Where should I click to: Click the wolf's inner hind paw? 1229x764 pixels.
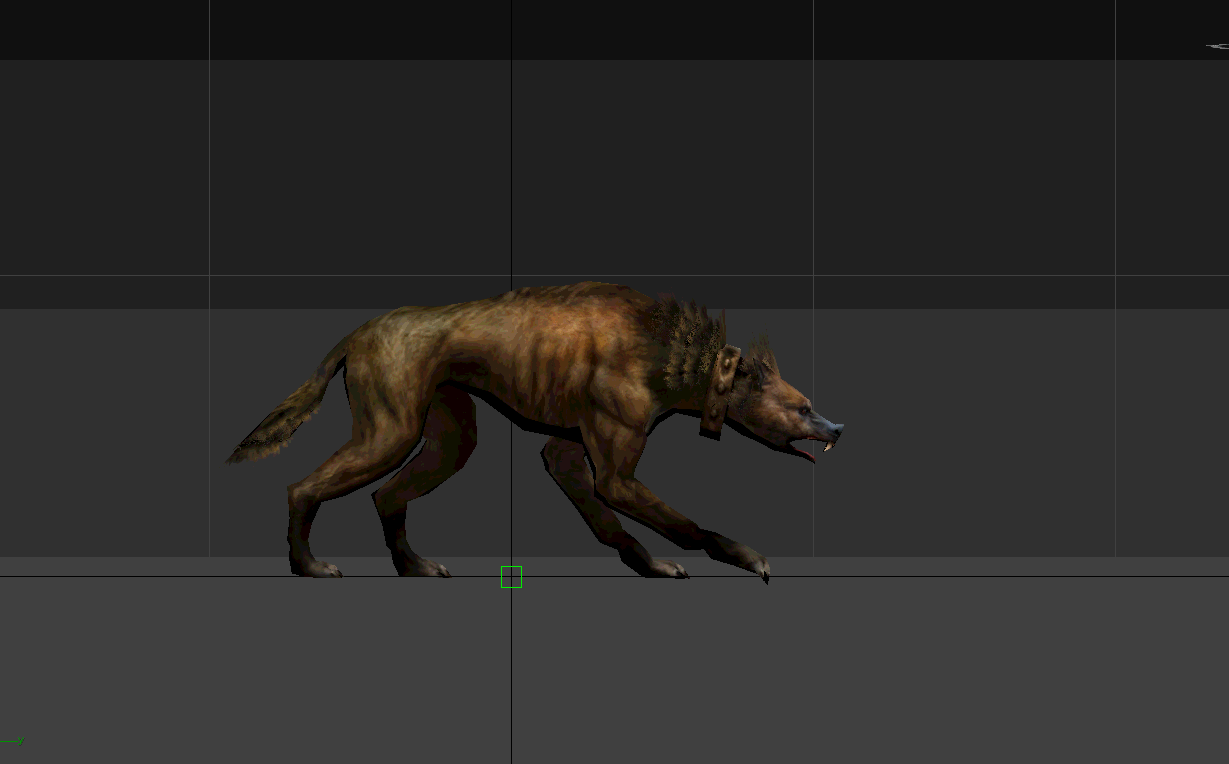point(426,568)
